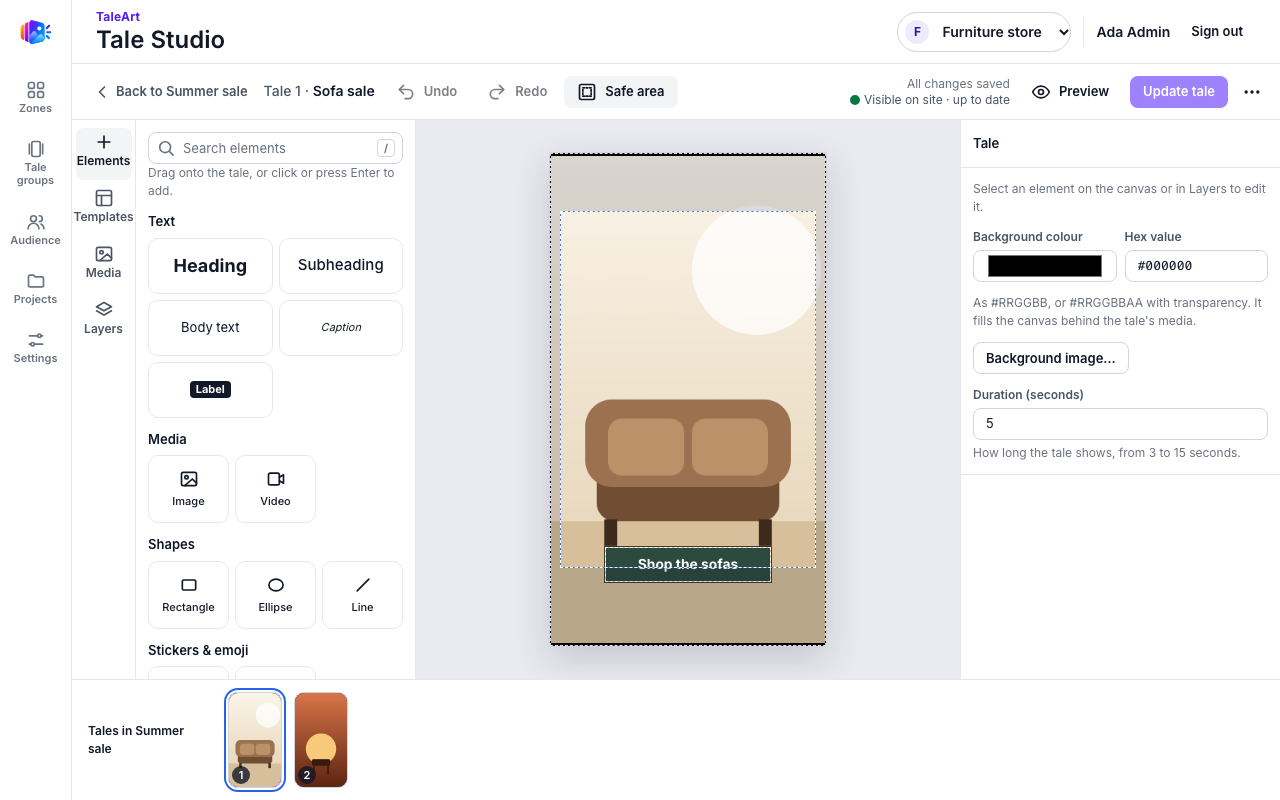Add a Line shape element
The image size is (1280, 800).
click(362, 595)
